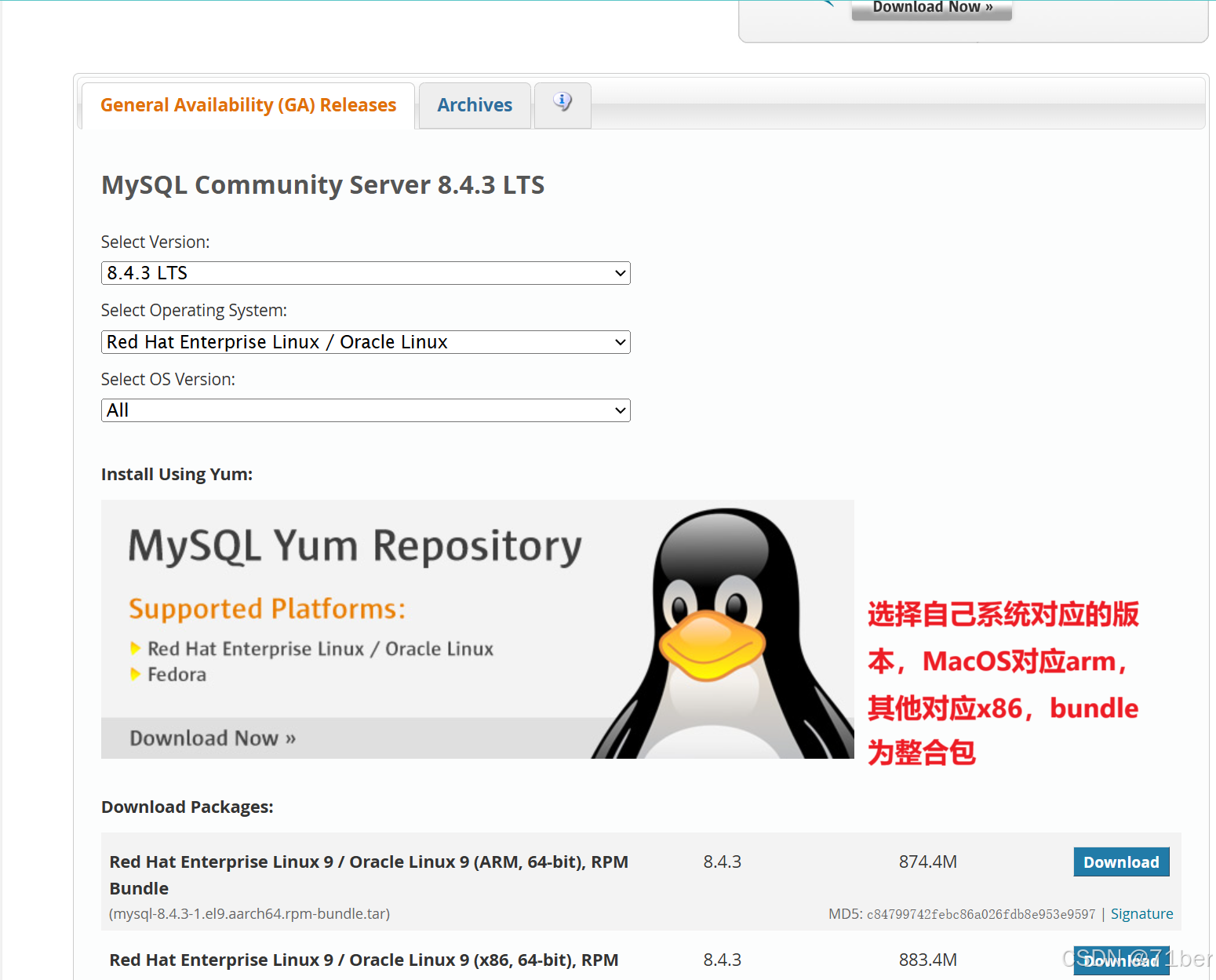Open the Select Operating System dropdown

pos(366,342)
